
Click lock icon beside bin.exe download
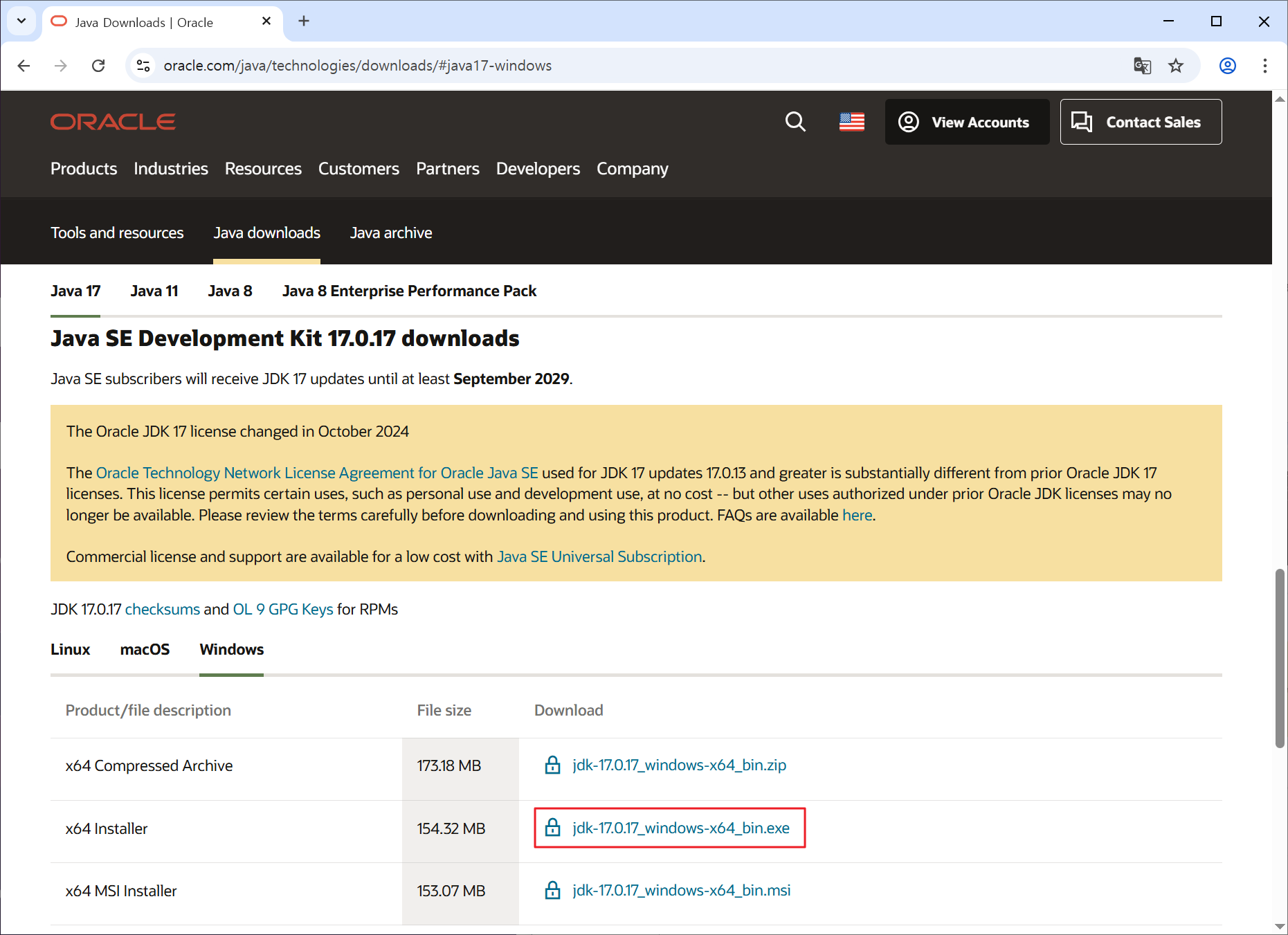(553, 827)
